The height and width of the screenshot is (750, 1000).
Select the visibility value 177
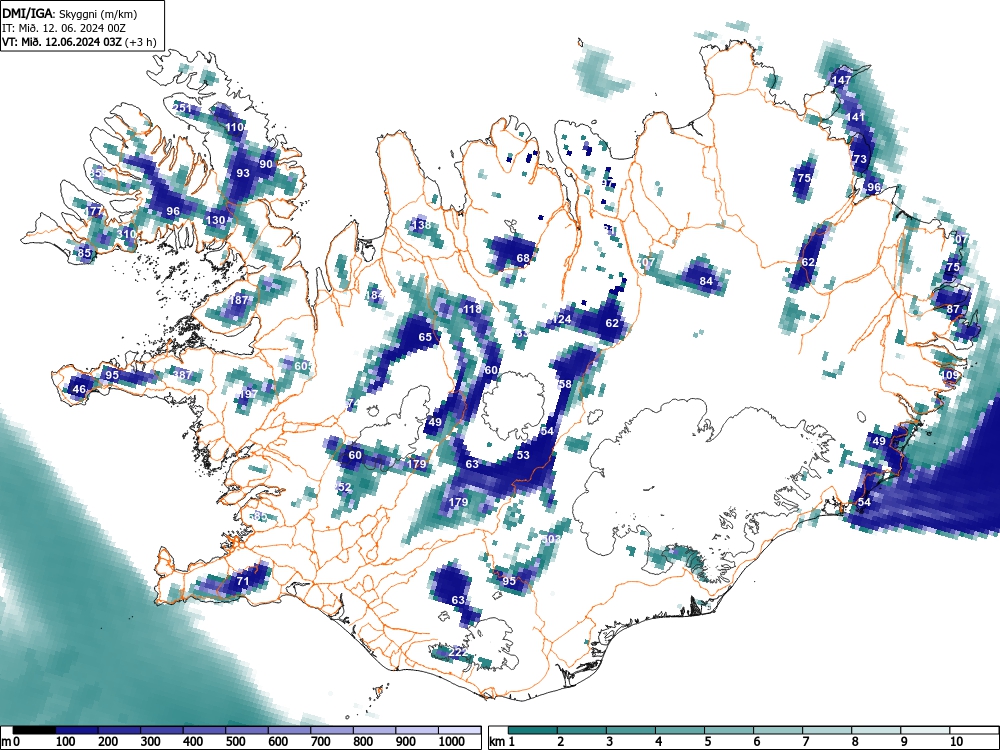pyautogui.click(x=94, y=210)
